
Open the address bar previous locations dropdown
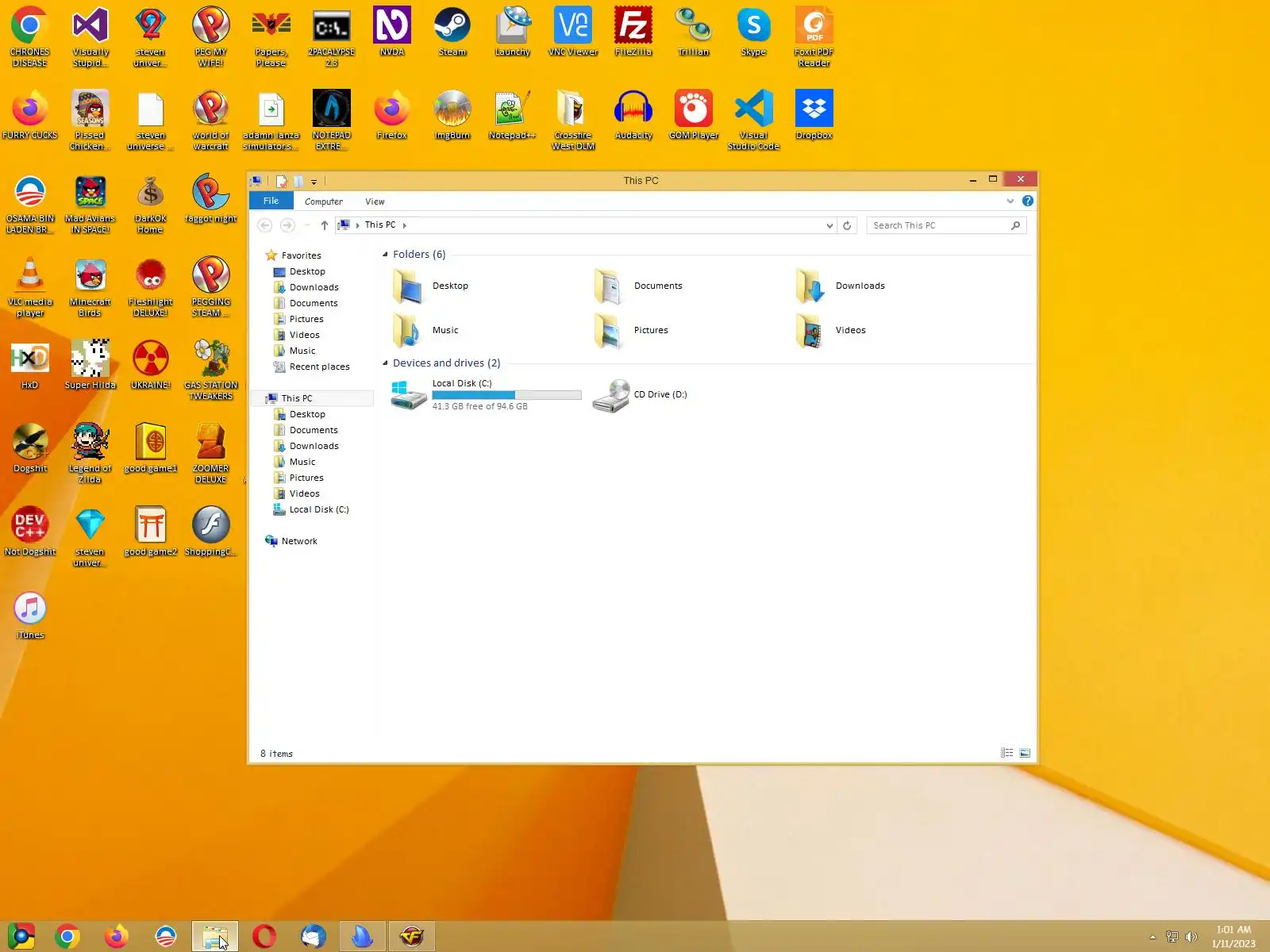pos(829,225)
